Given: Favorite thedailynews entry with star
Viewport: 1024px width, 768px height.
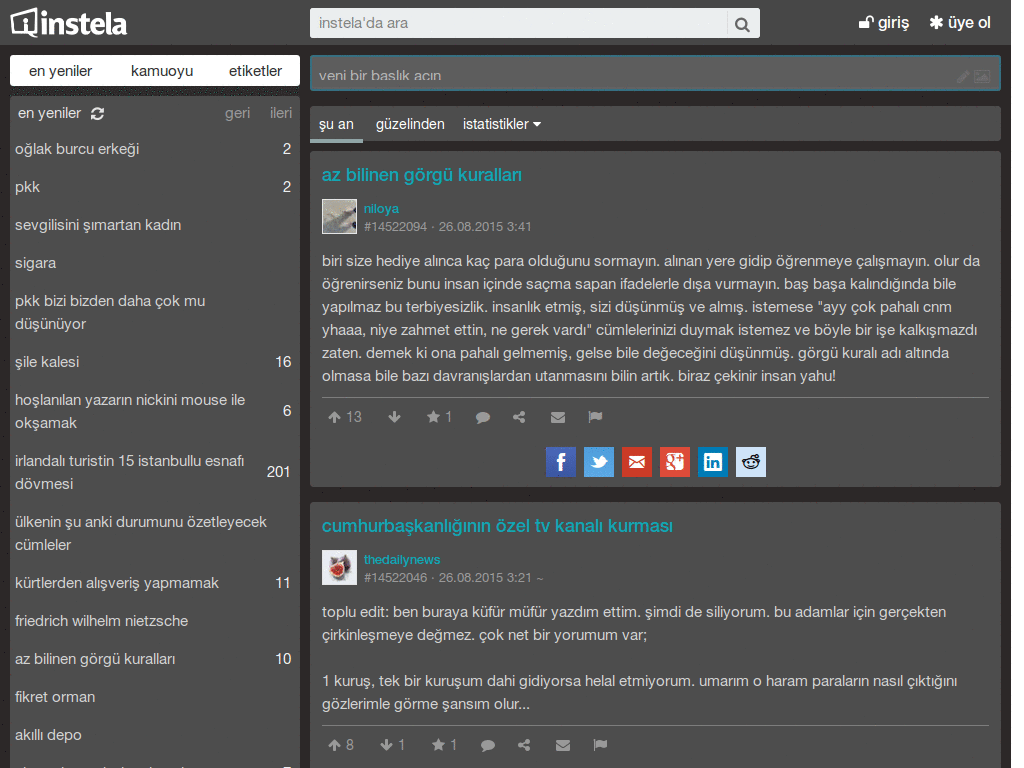Looking at the screenshot, I should [438, 745].
